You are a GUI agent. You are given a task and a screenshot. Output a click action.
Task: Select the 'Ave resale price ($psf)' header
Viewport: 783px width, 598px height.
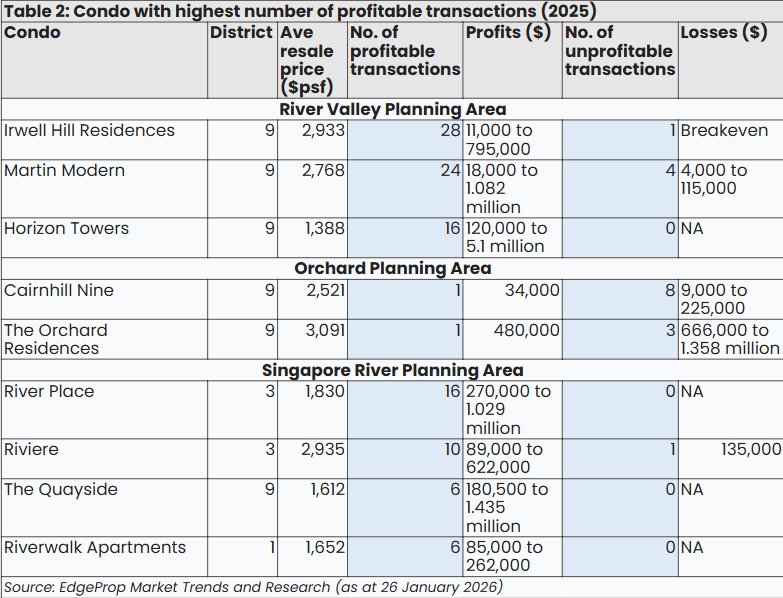pyautogui.click(x=307, y=60)
